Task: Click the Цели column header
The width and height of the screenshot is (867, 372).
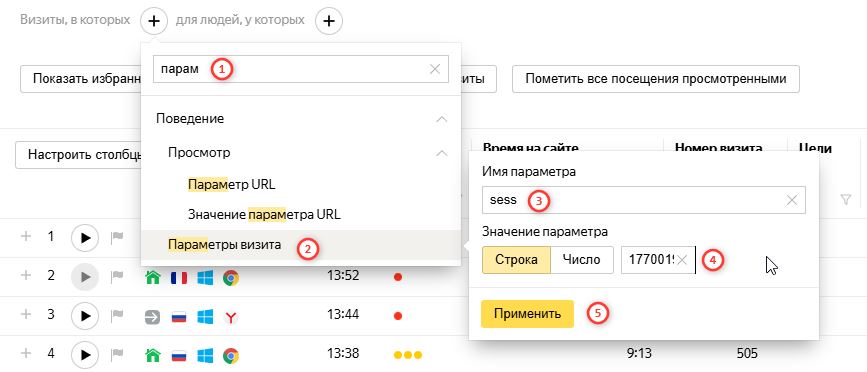Action: click(816, 147)
